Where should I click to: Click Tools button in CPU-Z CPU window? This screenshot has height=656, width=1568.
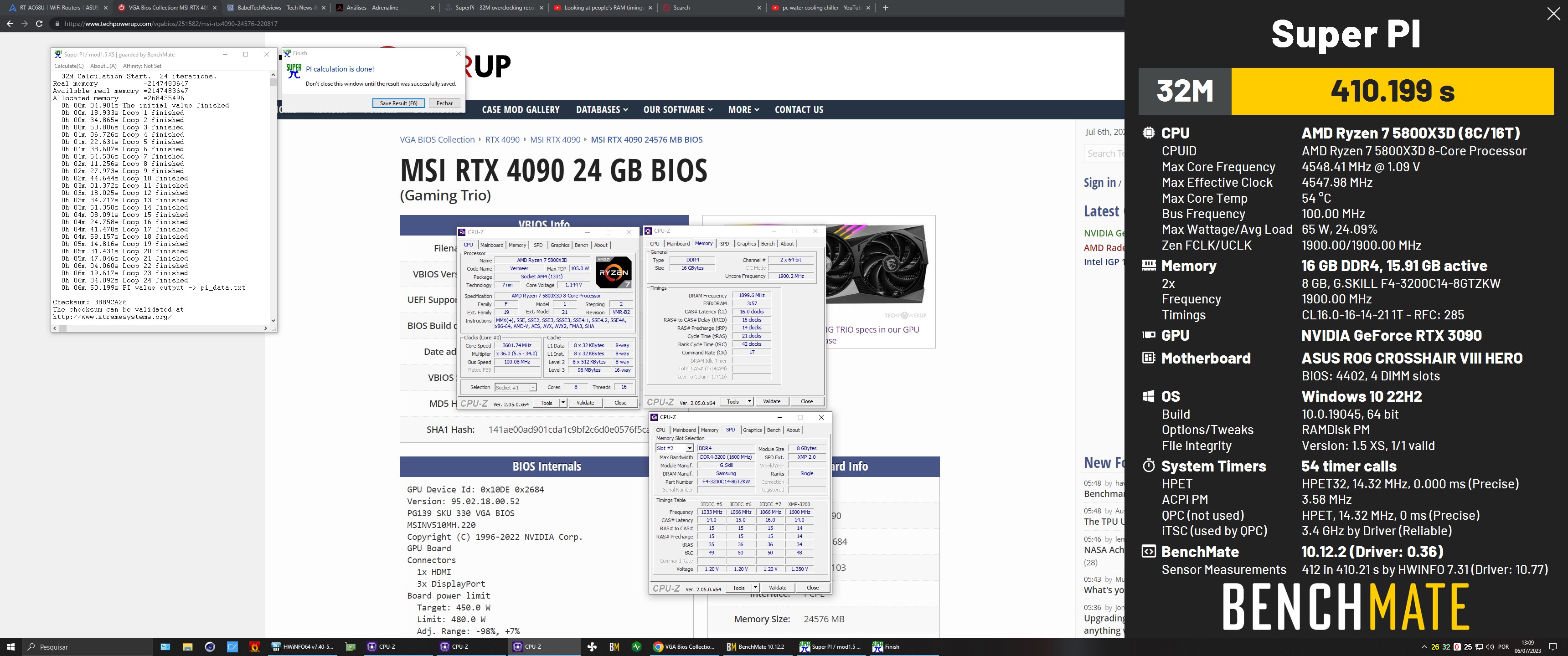(546, 403)
